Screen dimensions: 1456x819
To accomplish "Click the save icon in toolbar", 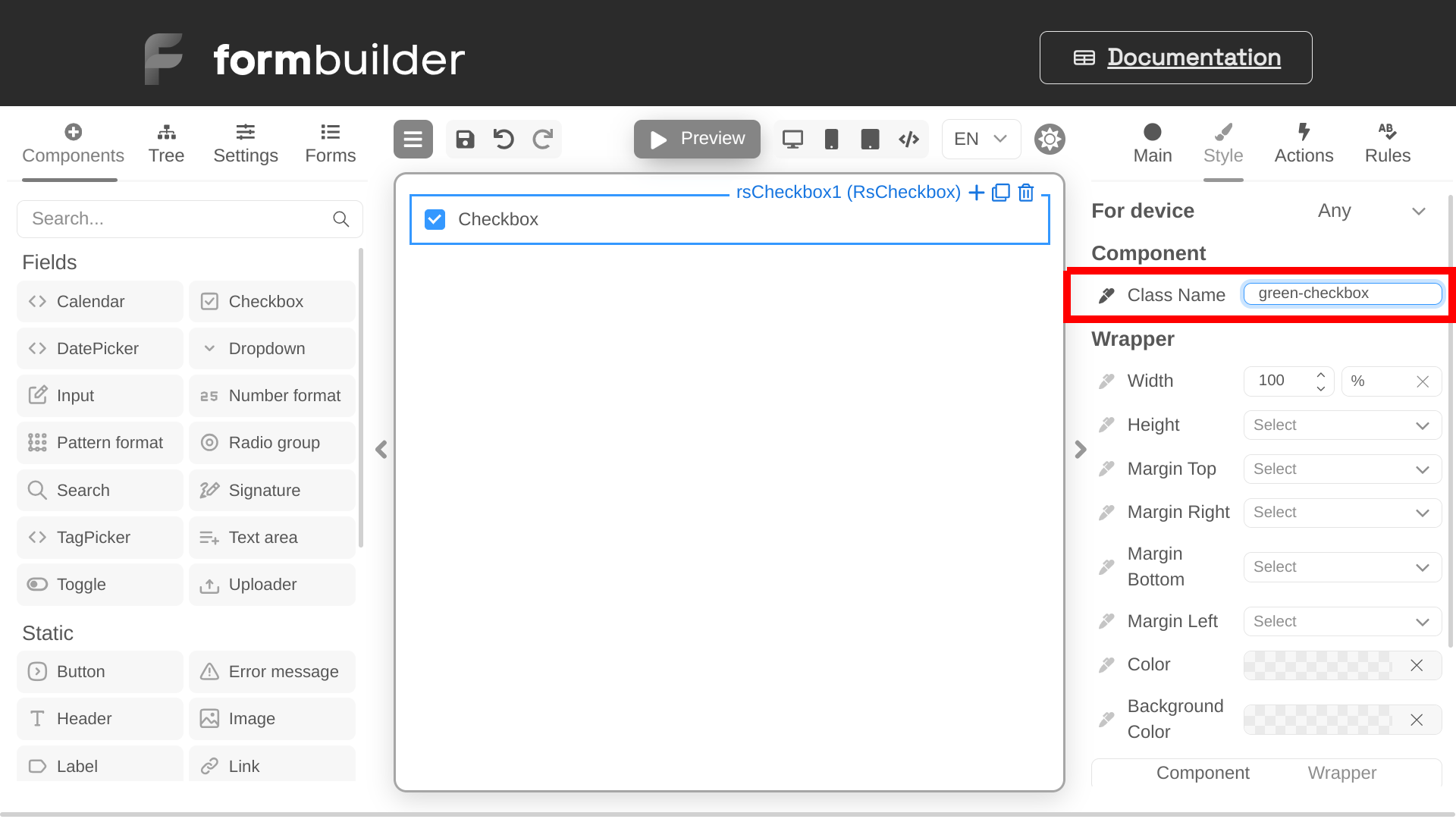I will pyautogui.click(x=464, y=139).
